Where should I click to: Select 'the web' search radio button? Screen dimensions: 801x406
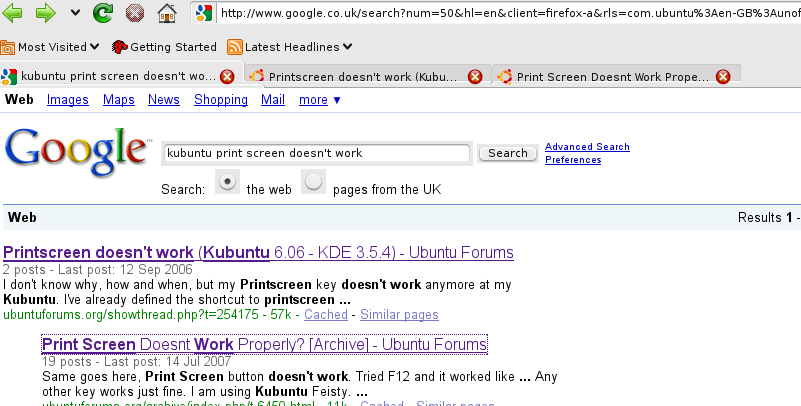(228, 182)
